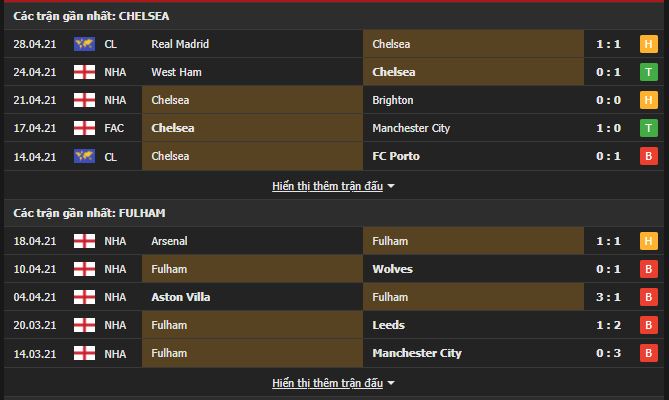Click the Champions League flag icon for Real Madrid match
The height and width of the screenshot is (400, 669).
[84, 44]
